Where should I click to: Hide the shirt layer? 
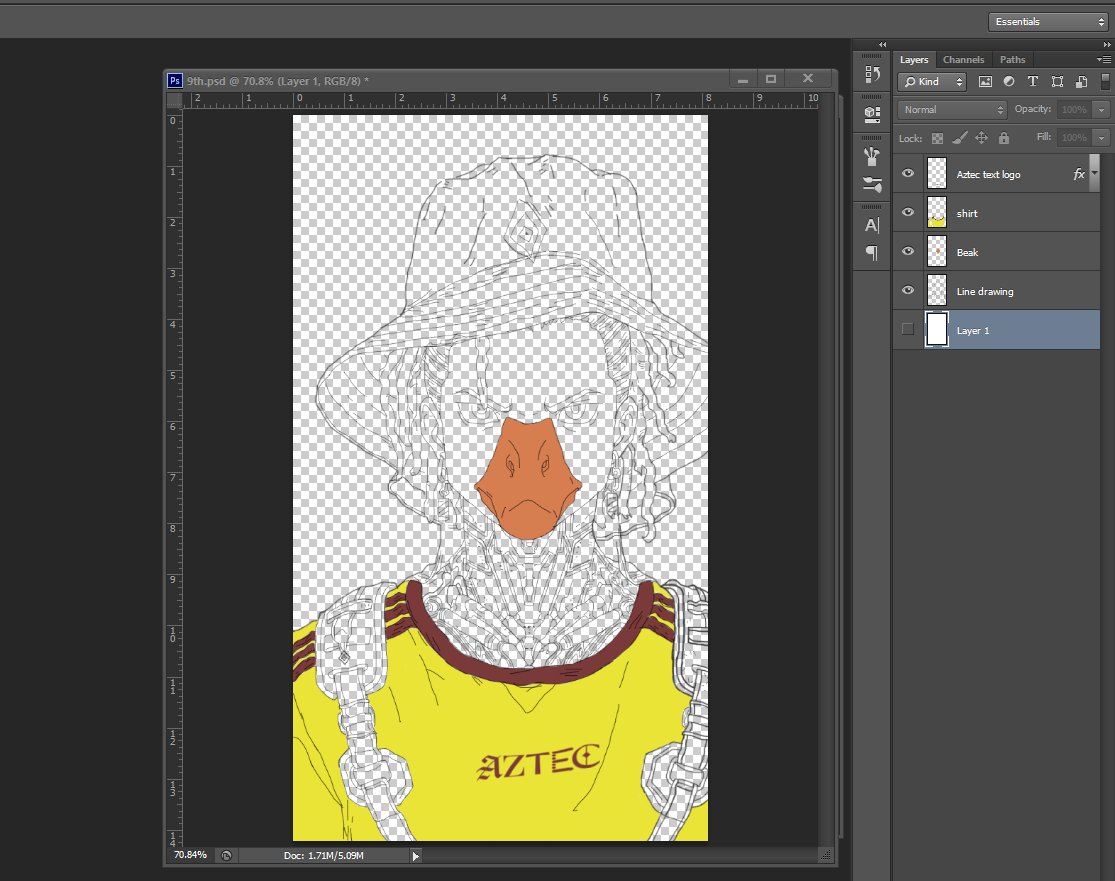(x=908, y=213)
